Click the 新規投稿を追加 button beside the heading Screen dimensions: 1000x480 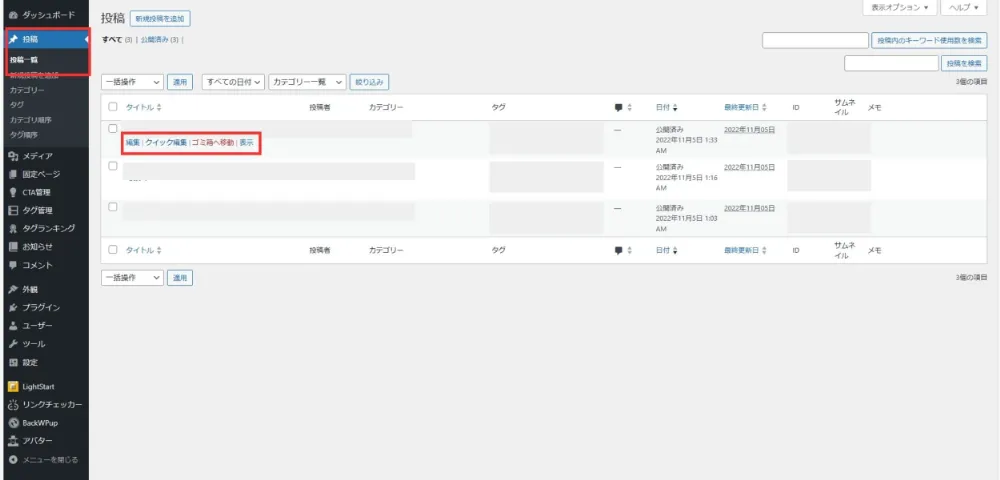(160, 19)
